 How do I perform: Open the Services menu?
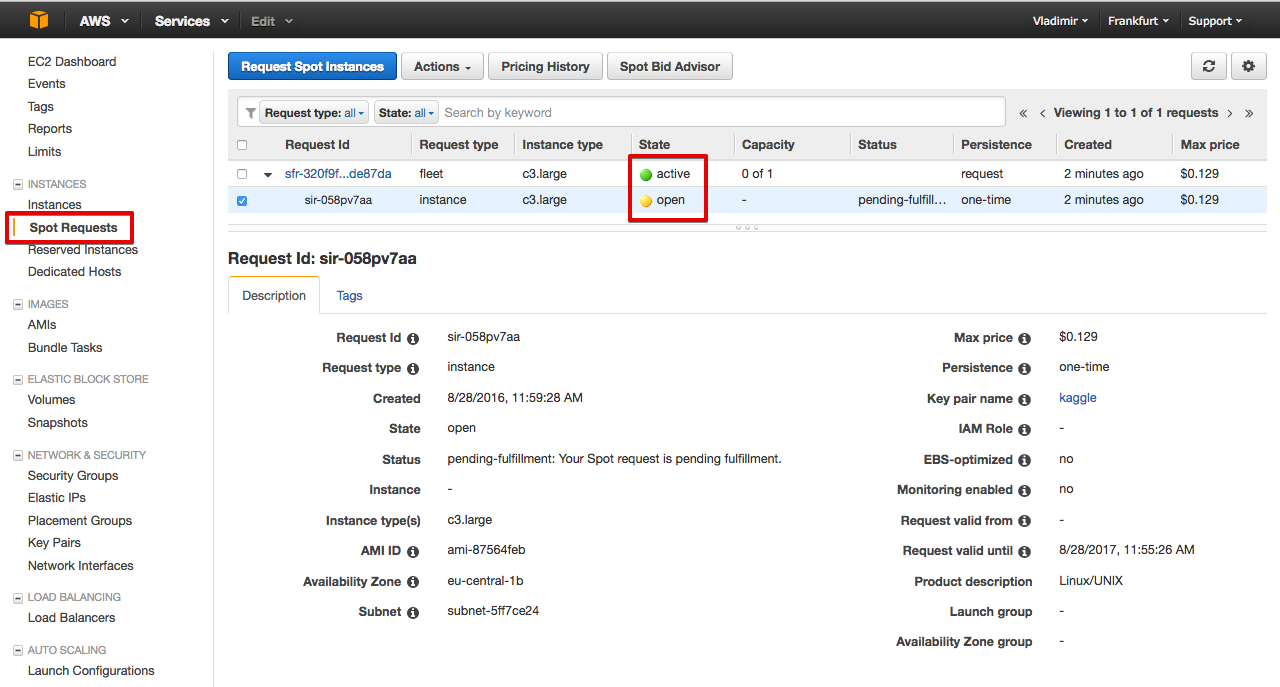[x=192, y=20]
